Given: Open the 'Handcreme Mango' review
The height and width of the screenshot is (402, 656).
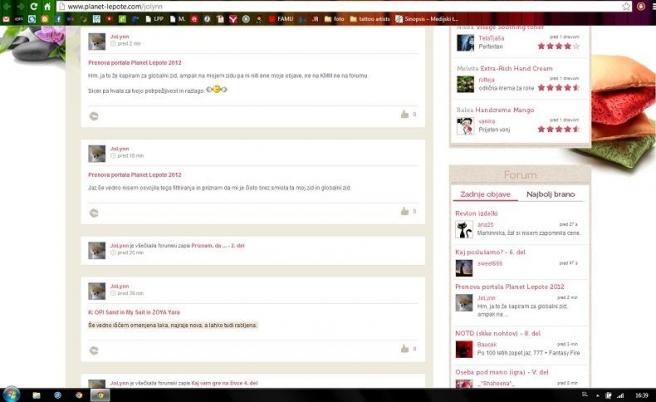Looking at the screenshot, I should click(505, 110).
